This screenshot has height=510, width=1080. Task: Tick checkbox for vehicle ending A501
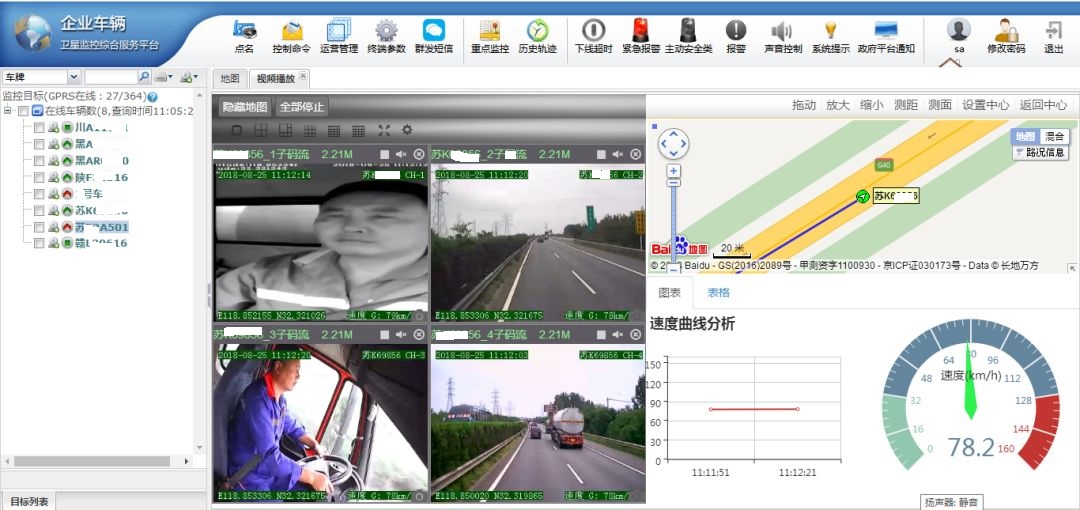(x=39, y=227)
